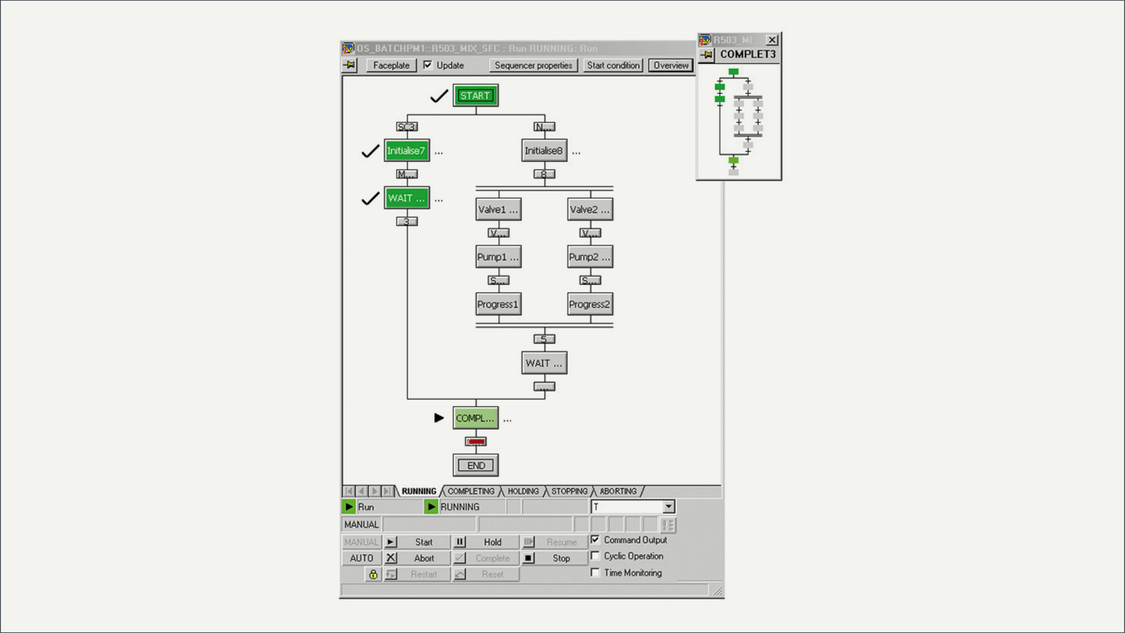The image size is (1125, 633).
Task: Click transition 5 above grey WAIT step
Action: click(x=545, y=339)
